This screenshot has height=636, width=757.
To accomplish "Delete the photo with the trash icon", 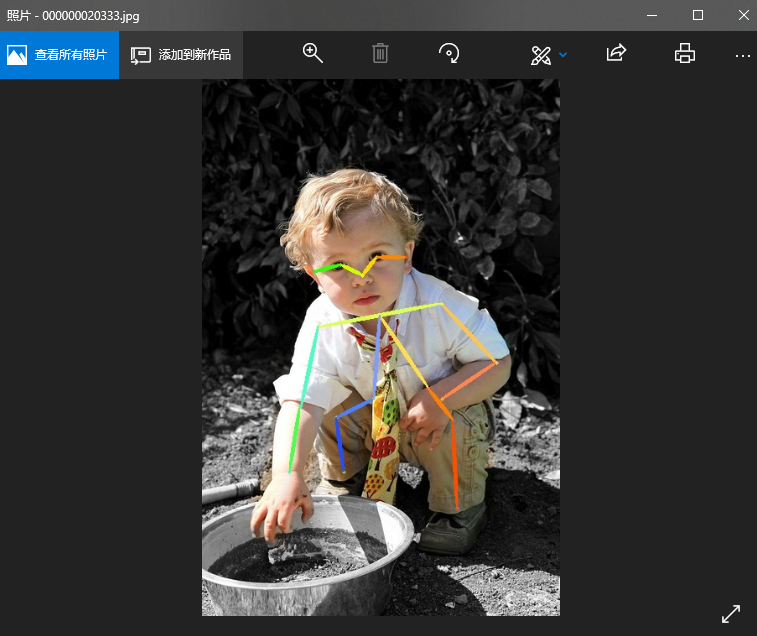I will tap(380, 53).
